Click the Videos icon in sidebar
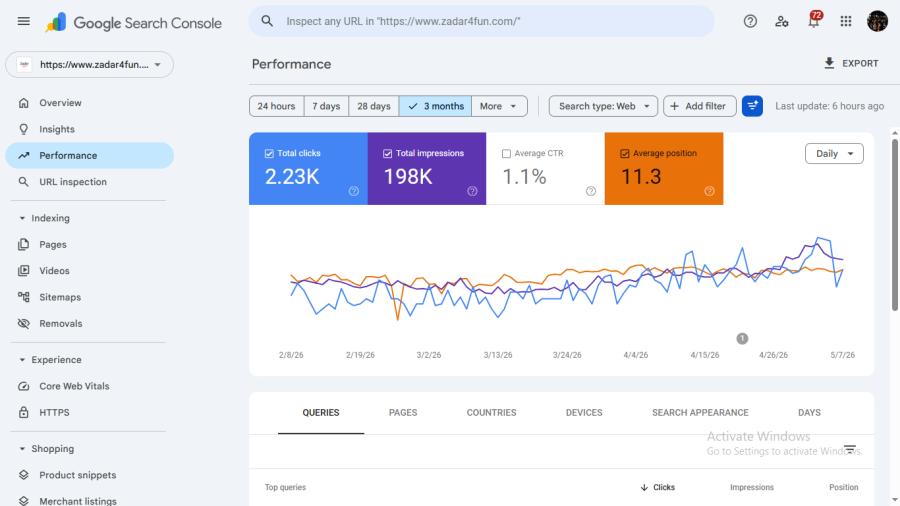 (x=24, y=271)
